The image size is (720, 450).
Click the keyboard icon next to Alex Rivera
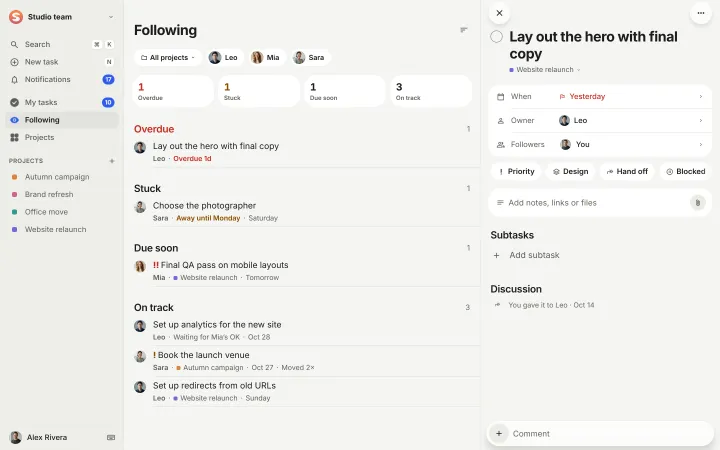pyautogui.click(x=111, y=438)
